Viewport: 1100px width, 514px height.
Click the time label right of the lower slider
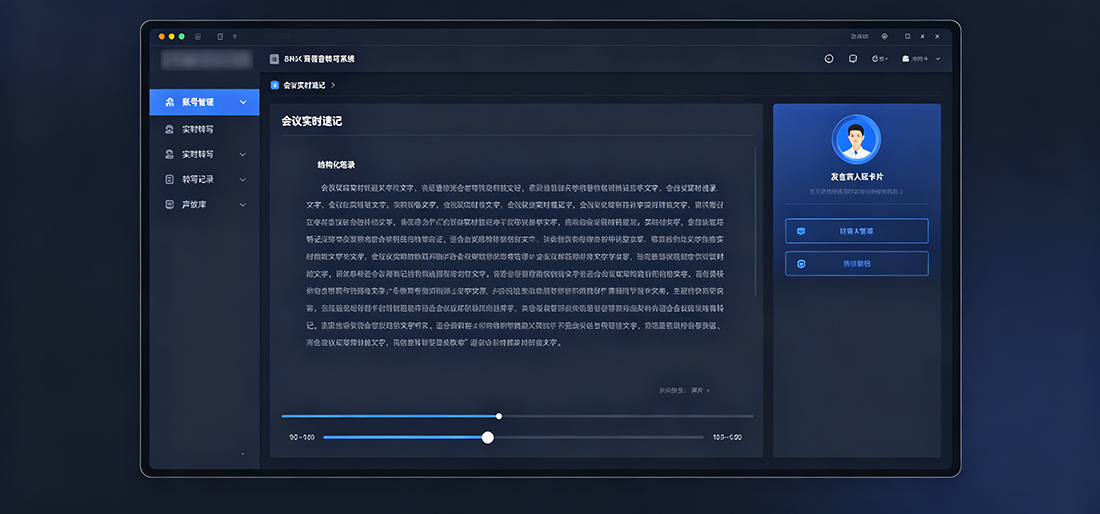click(727, 438)
